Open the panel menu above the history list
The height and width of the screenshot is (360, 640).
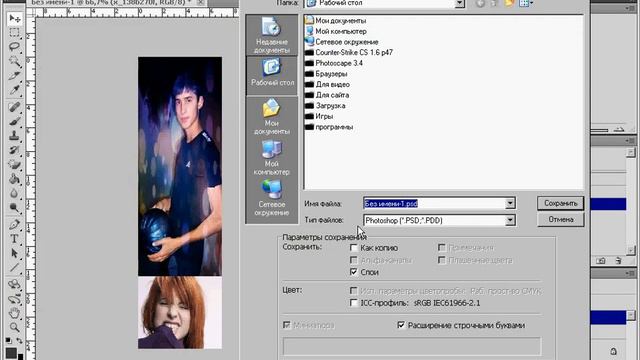coord(631,140)
